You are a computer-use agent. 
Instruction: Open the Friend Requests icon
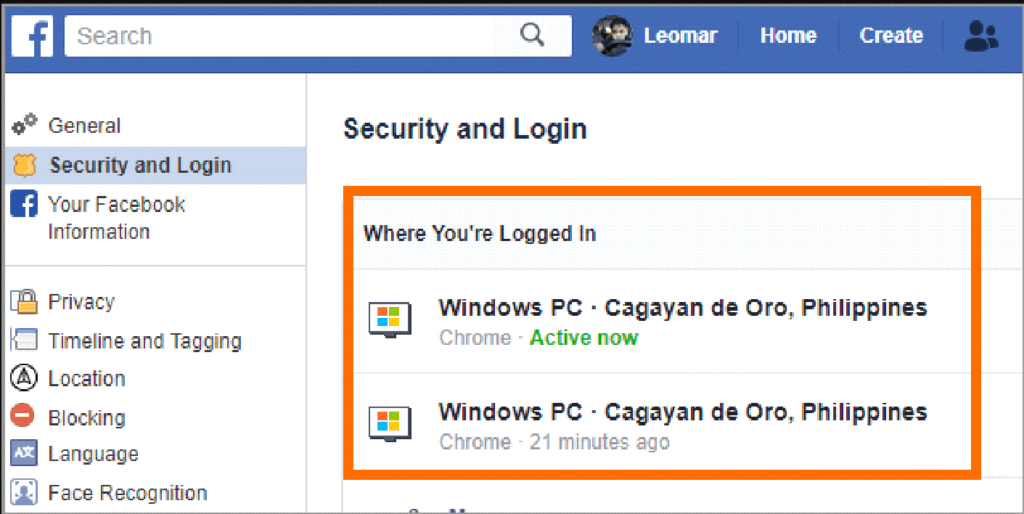click(x=981, y=36)
